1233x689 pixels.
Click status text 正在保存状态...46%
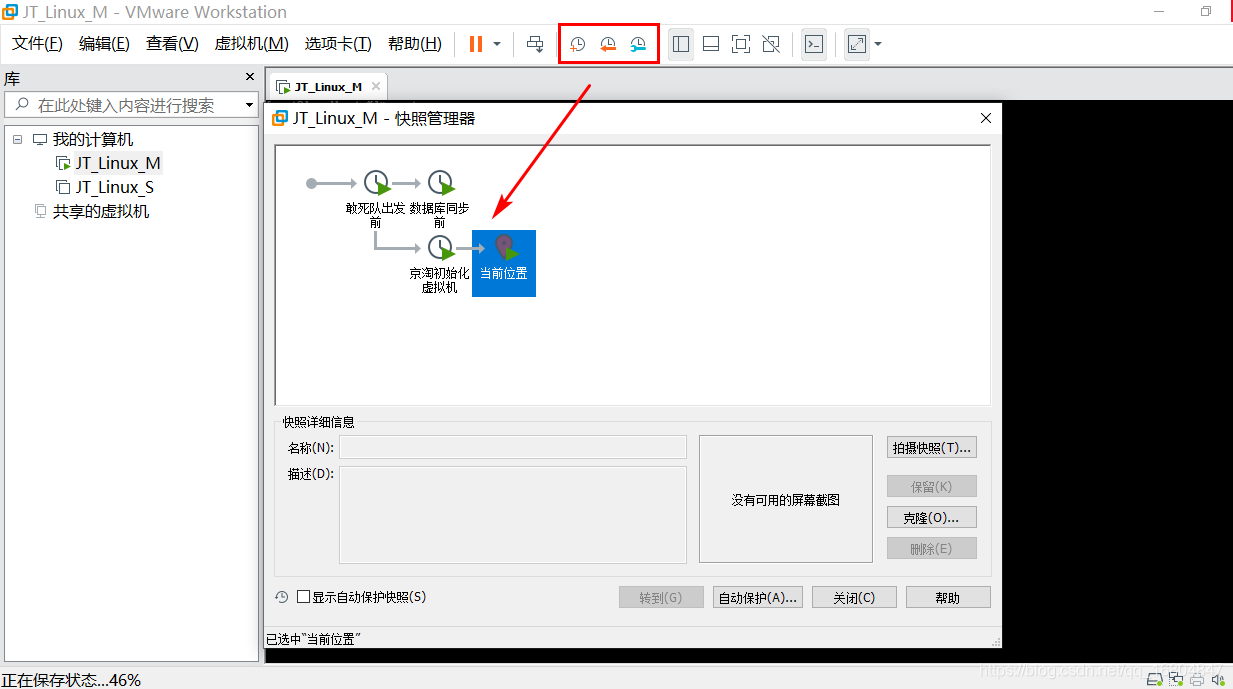(72, 680)
